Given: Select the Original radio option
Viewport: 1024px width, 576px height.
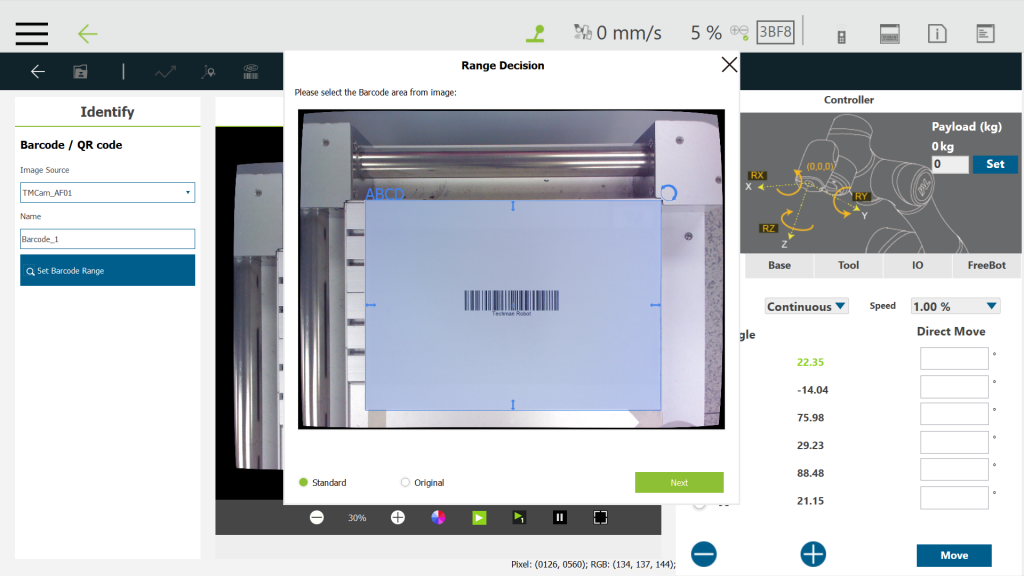Looking at the screenshot, I should pyautogui.click(x=405, y=482).
